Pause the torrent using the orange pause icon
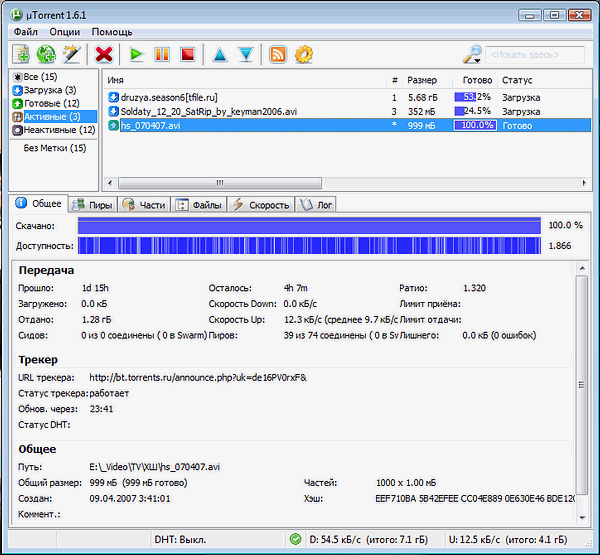 (161, 54)
